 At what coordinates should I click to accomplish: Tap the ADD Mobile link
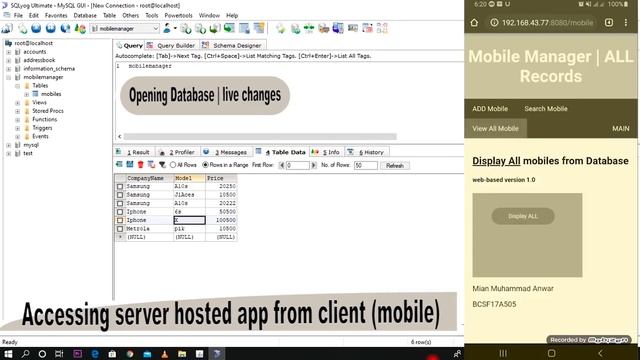[x=490, y=109]
